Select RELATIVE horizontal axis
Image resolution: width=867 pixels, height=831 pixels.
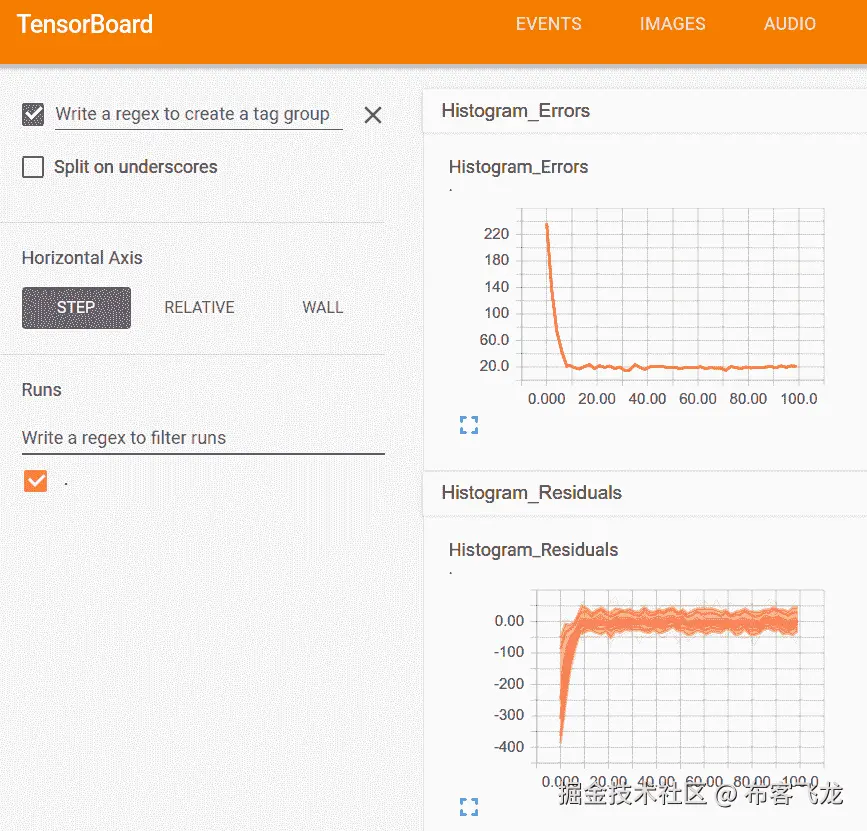pyautogui.click(x=200, y=307)
